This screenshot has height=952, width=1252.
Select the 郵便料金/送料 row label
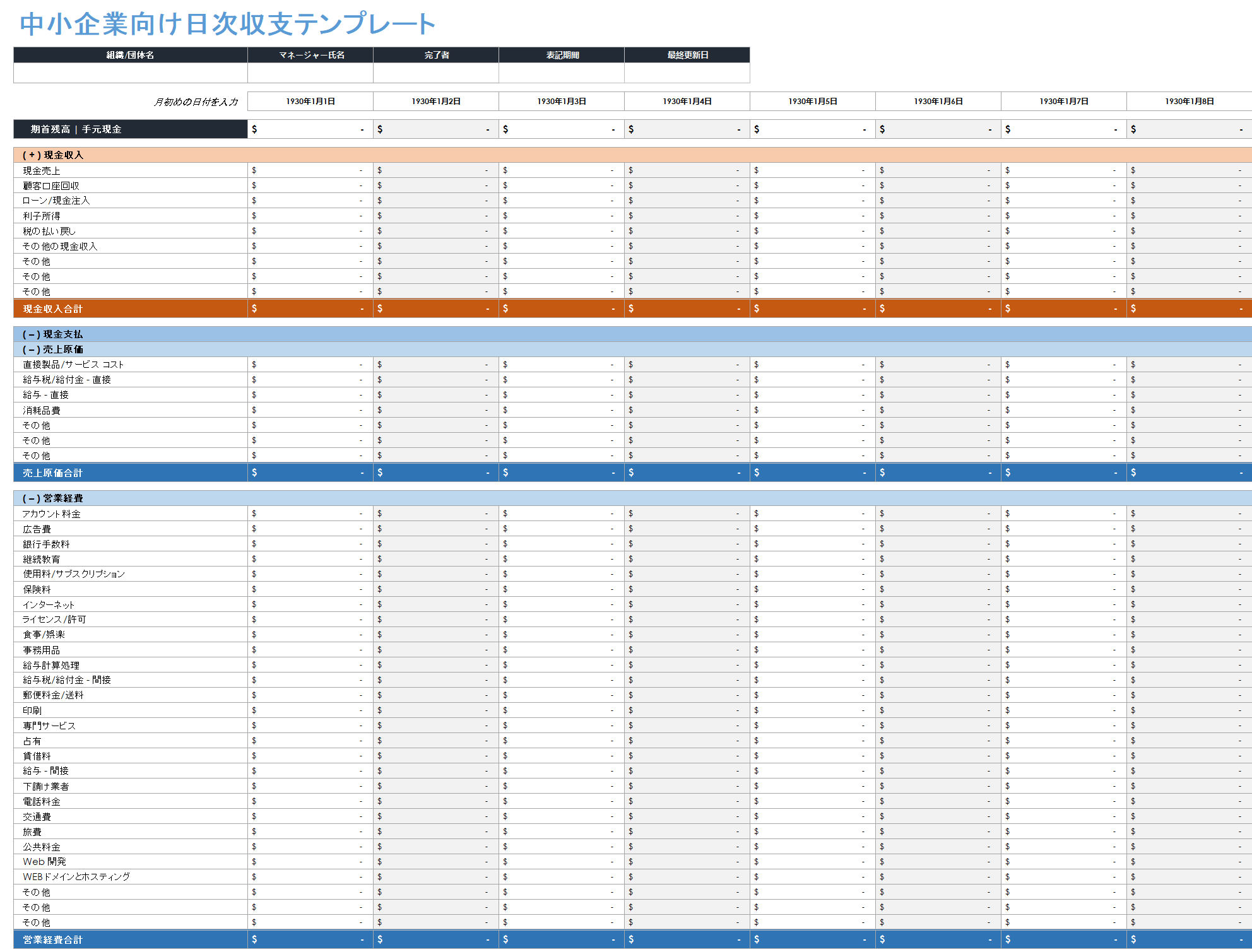point(131,695)
